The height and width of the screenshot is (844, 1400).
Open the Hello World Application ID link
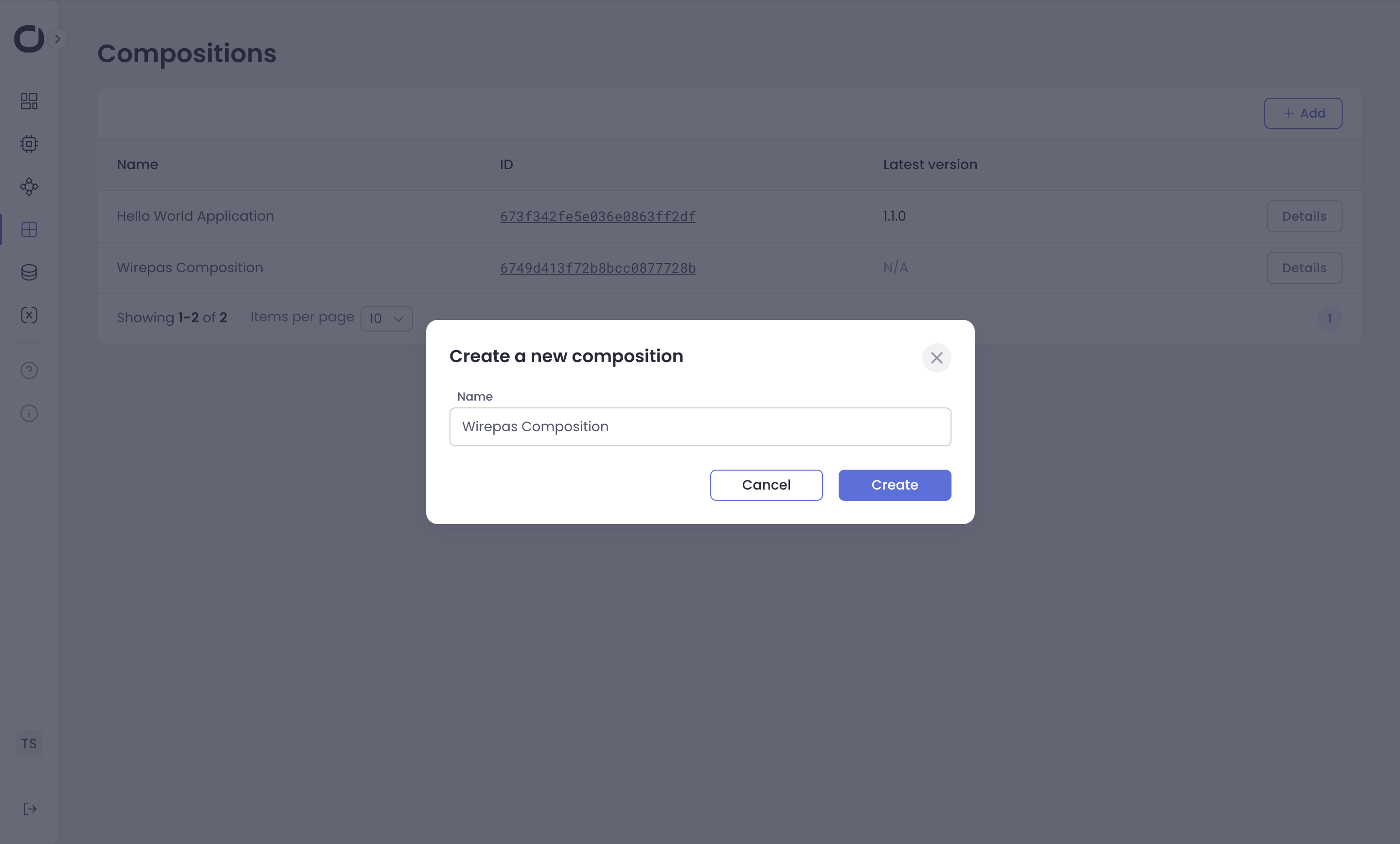(x=598, y=216)
